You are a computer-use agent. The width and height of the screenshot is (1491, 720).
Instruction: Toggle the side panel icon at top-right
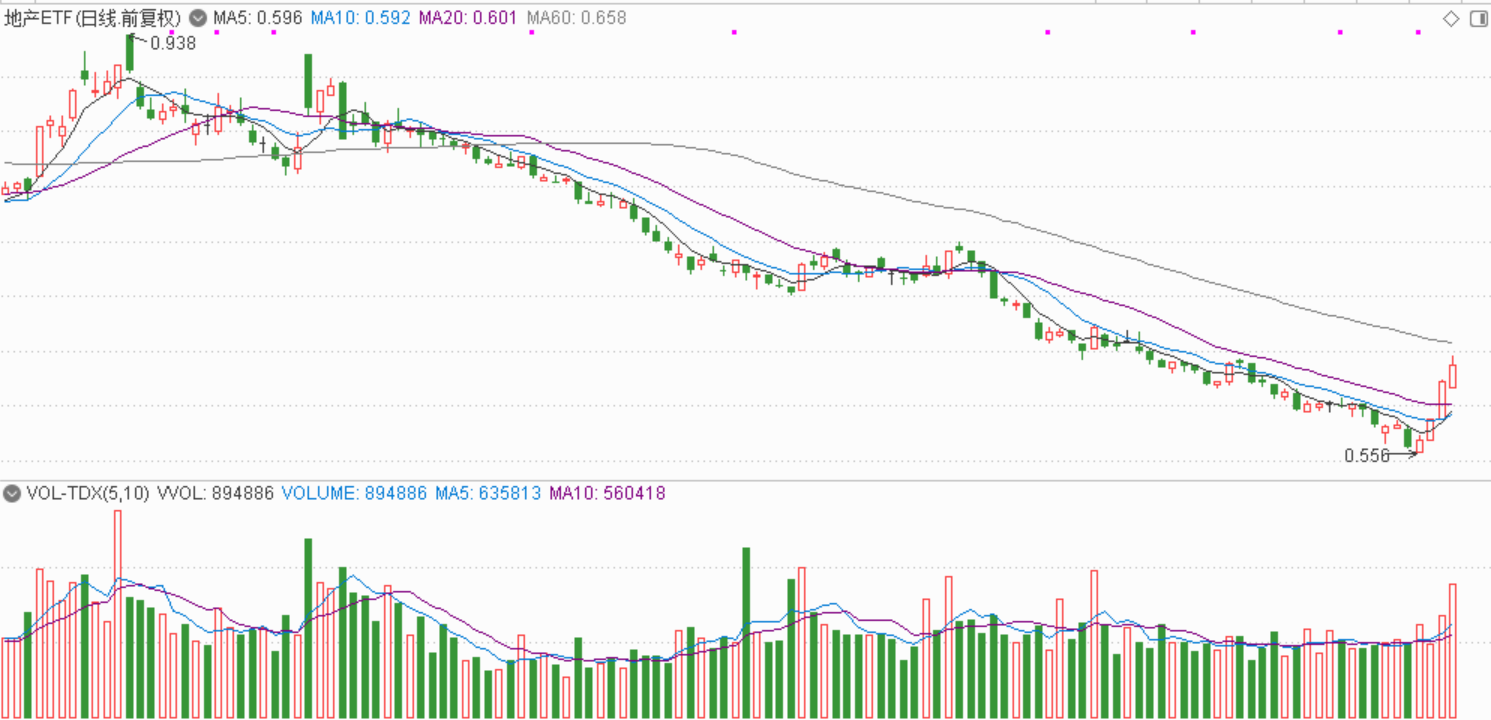click(1478, 18)
